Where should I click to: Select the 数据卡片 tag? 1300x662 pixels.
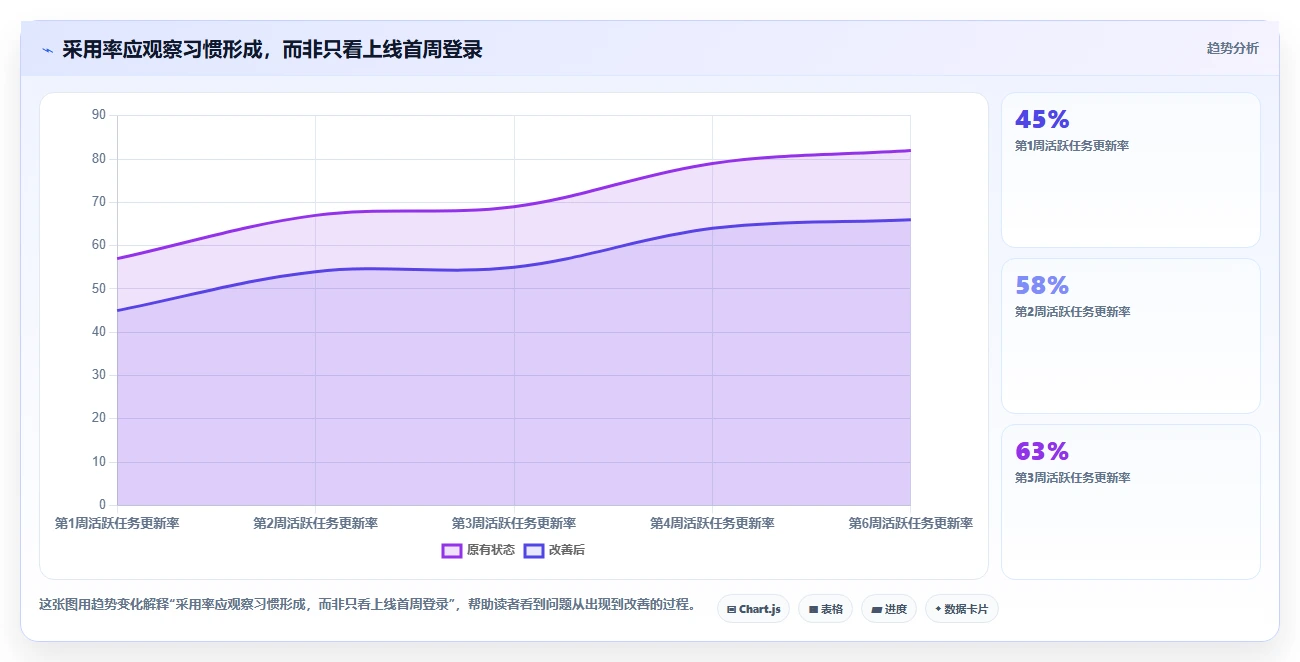click(962, 609)
